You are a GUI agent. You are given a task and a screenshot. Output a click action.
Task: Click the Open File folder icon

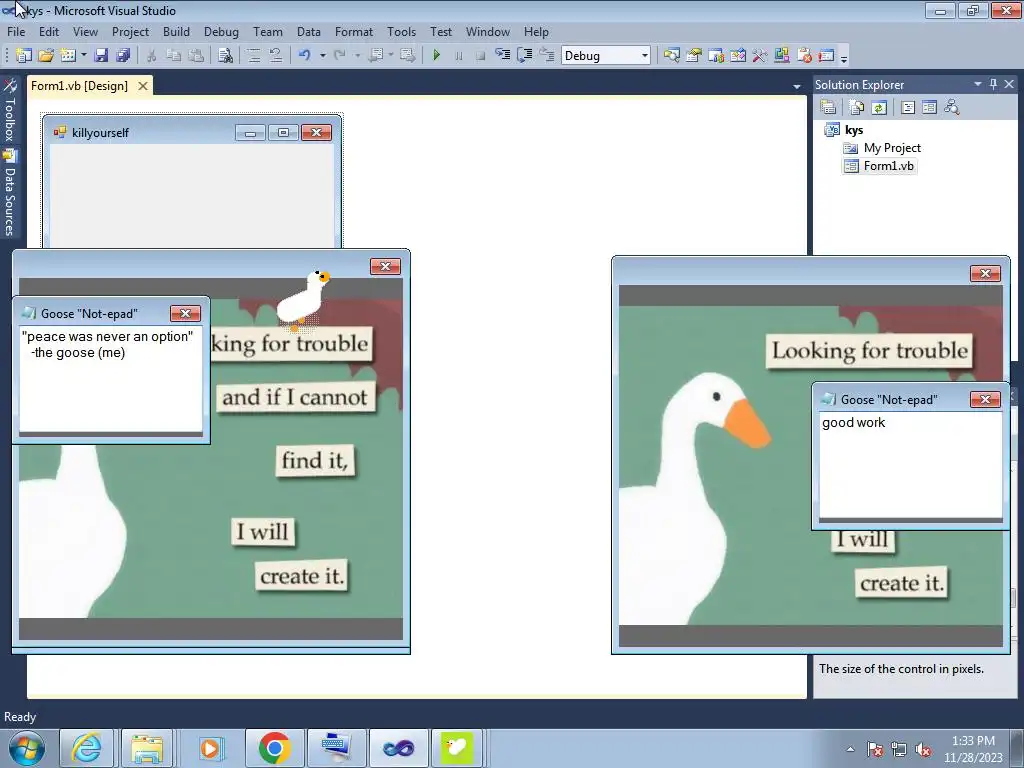coord(46,56)
